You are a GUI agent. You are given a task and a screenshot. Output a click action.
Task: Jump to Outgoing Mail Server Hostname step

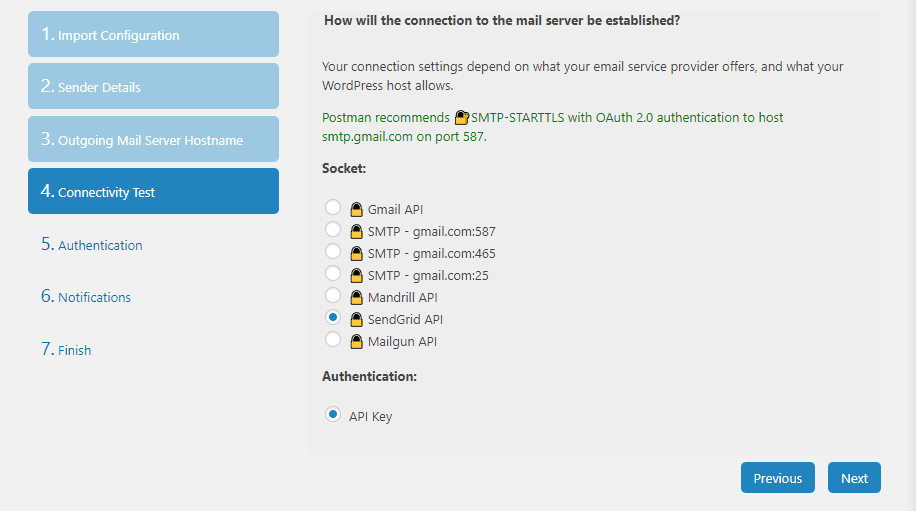point(153,140)
